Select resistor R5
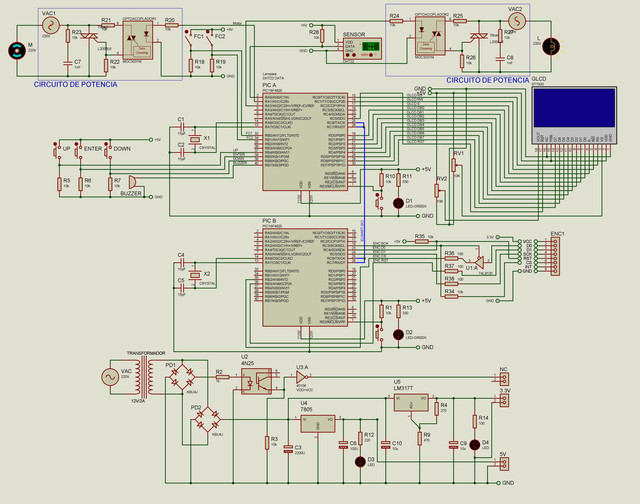640x504 pixels. 59,184
